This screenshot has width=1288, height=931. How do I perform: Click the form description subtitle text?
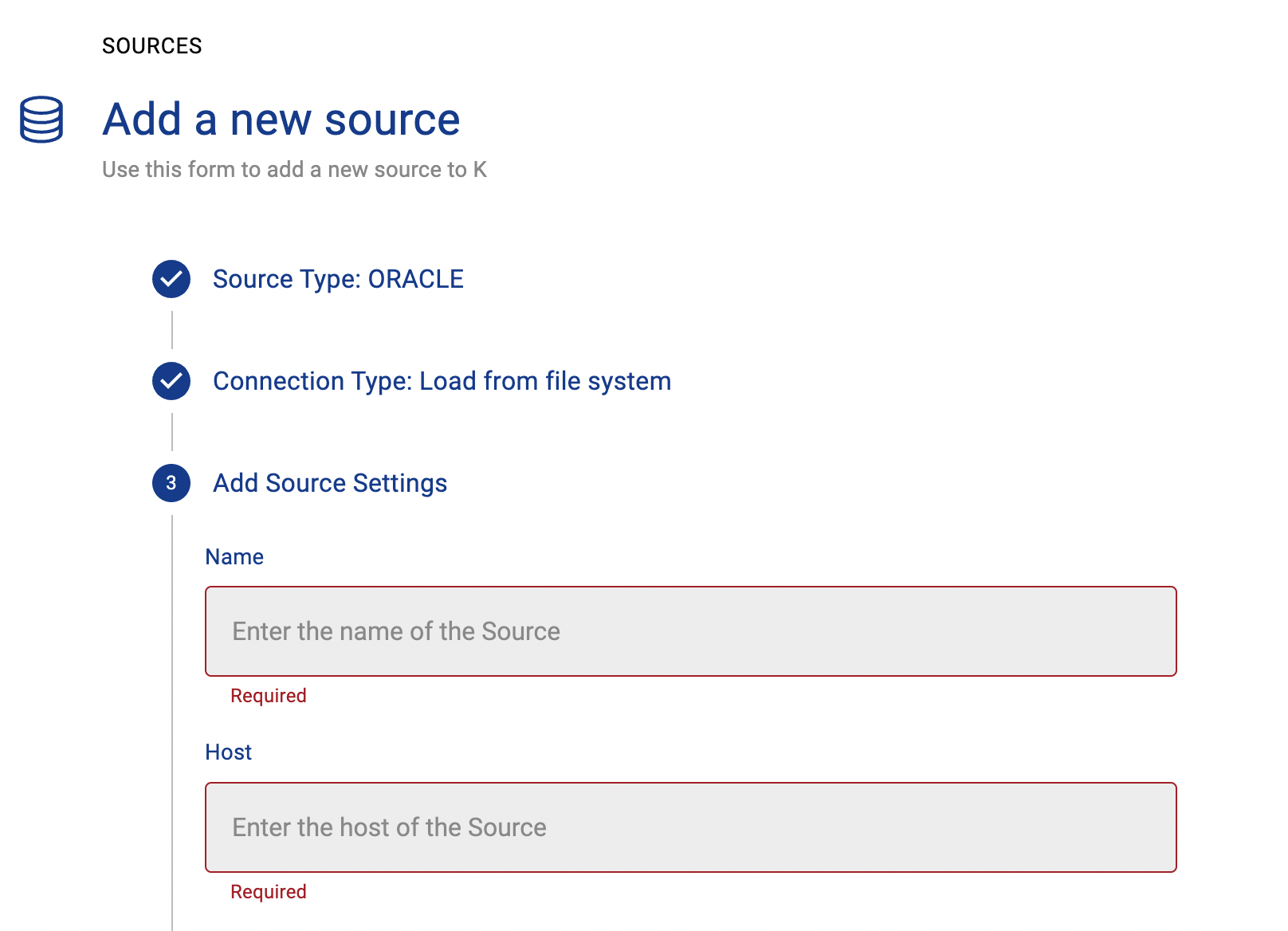[x=294, y=170]
